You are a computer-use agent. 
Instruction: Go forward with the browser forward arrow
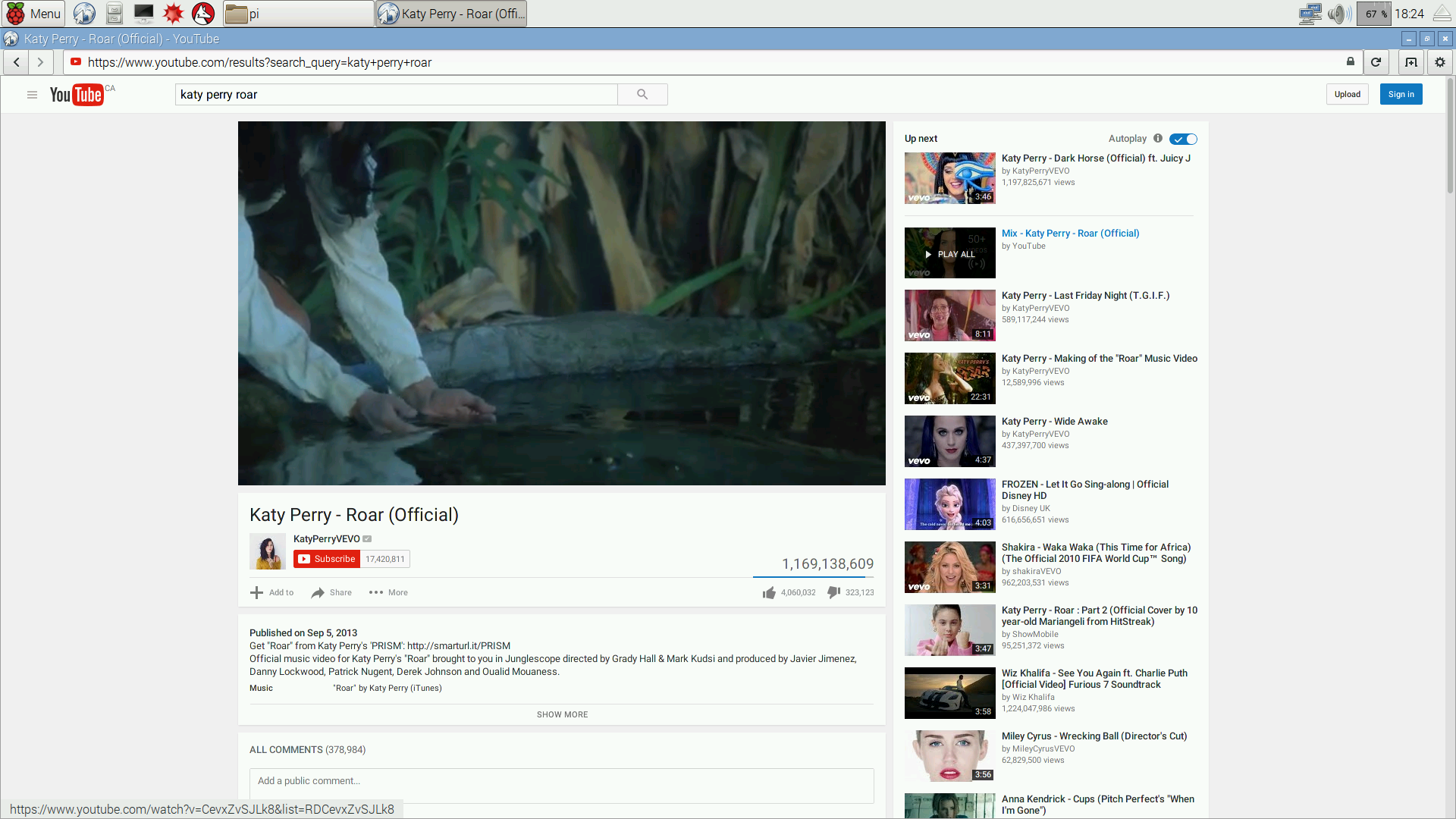(x=41, y=62)
